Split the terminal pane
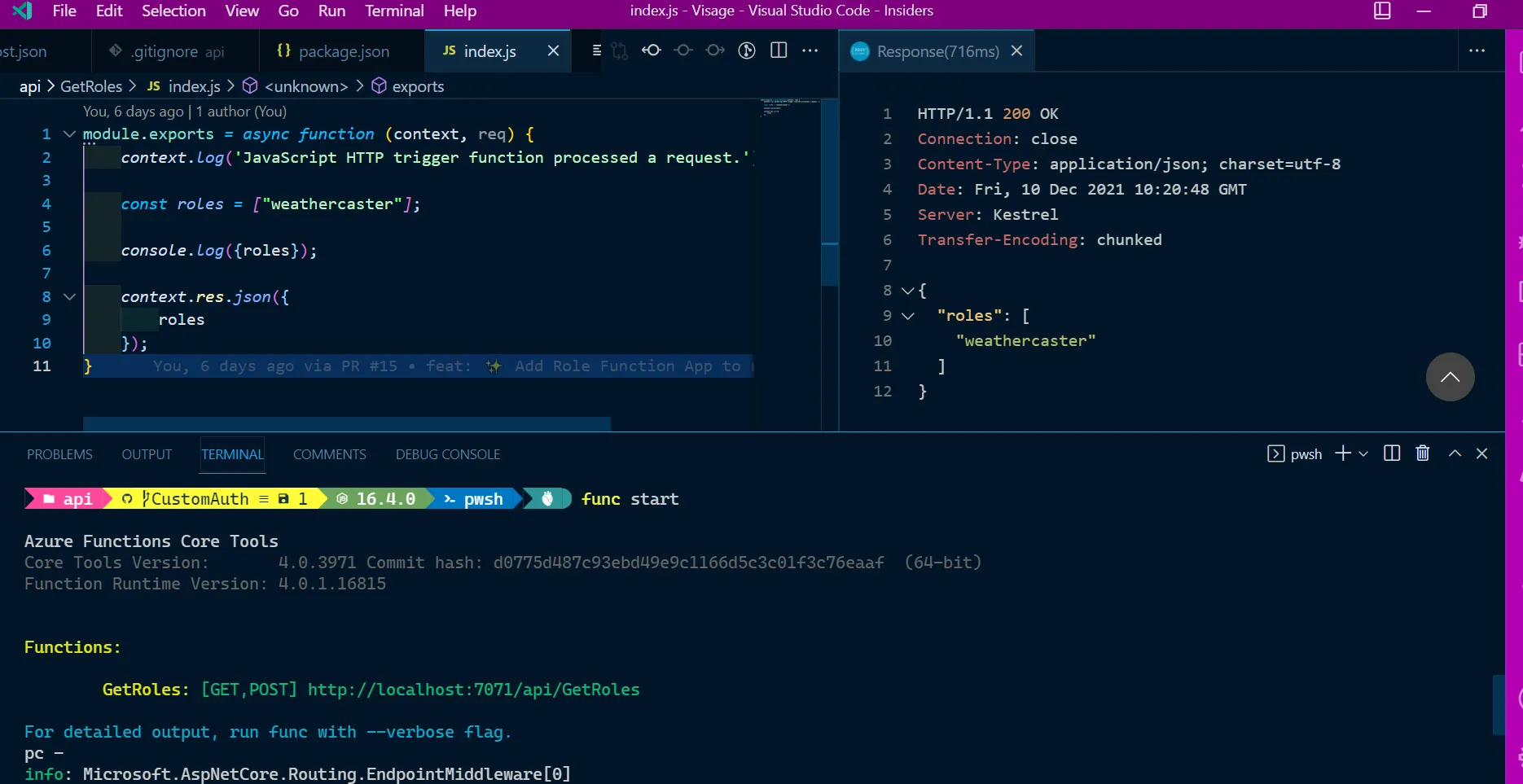The width and height of the screenshot is (1523, 784). [x=1392, y=453]
